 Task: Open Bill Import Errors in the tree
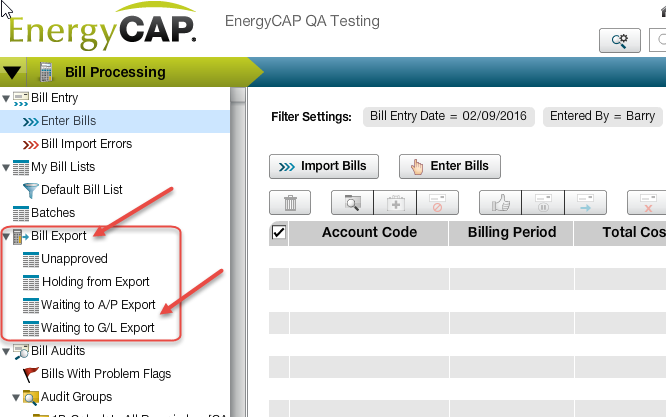click(86, 144)
